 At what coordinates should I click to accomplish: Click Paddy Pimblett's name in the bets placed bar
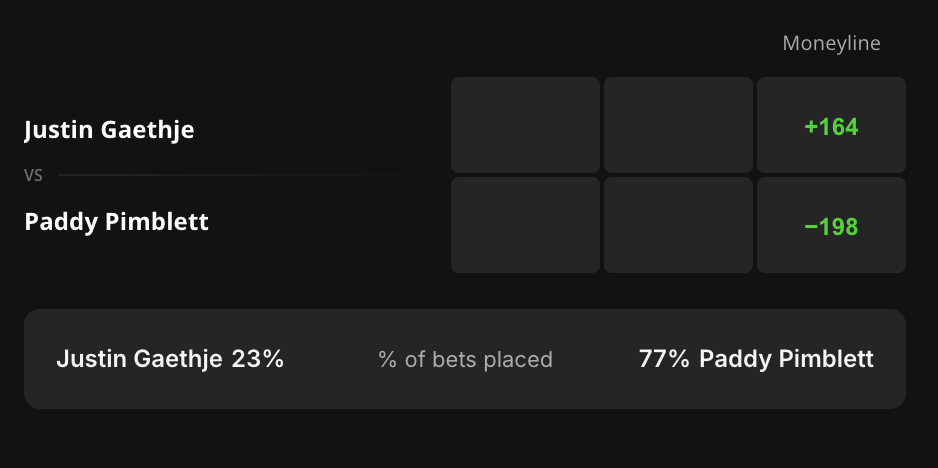786,359
